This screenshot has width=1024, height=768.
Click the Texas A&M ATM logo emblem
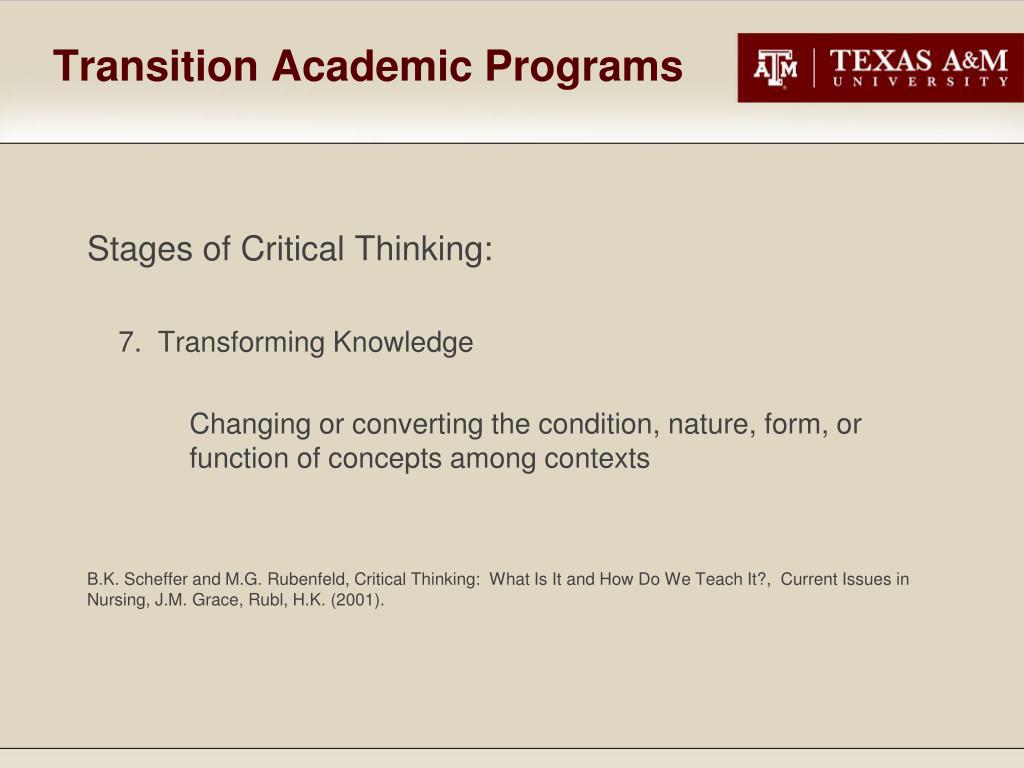[775, 68]
